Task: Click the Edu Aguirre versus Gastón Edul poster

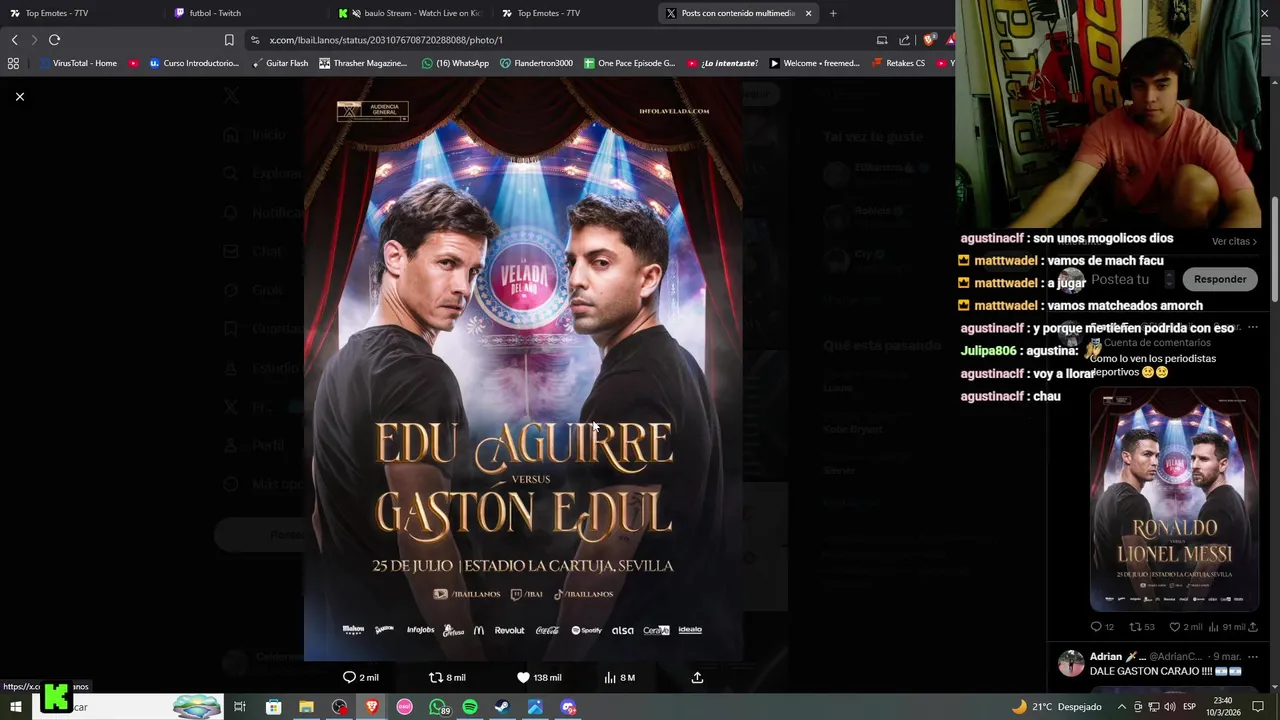Action: tap(523, 370)
